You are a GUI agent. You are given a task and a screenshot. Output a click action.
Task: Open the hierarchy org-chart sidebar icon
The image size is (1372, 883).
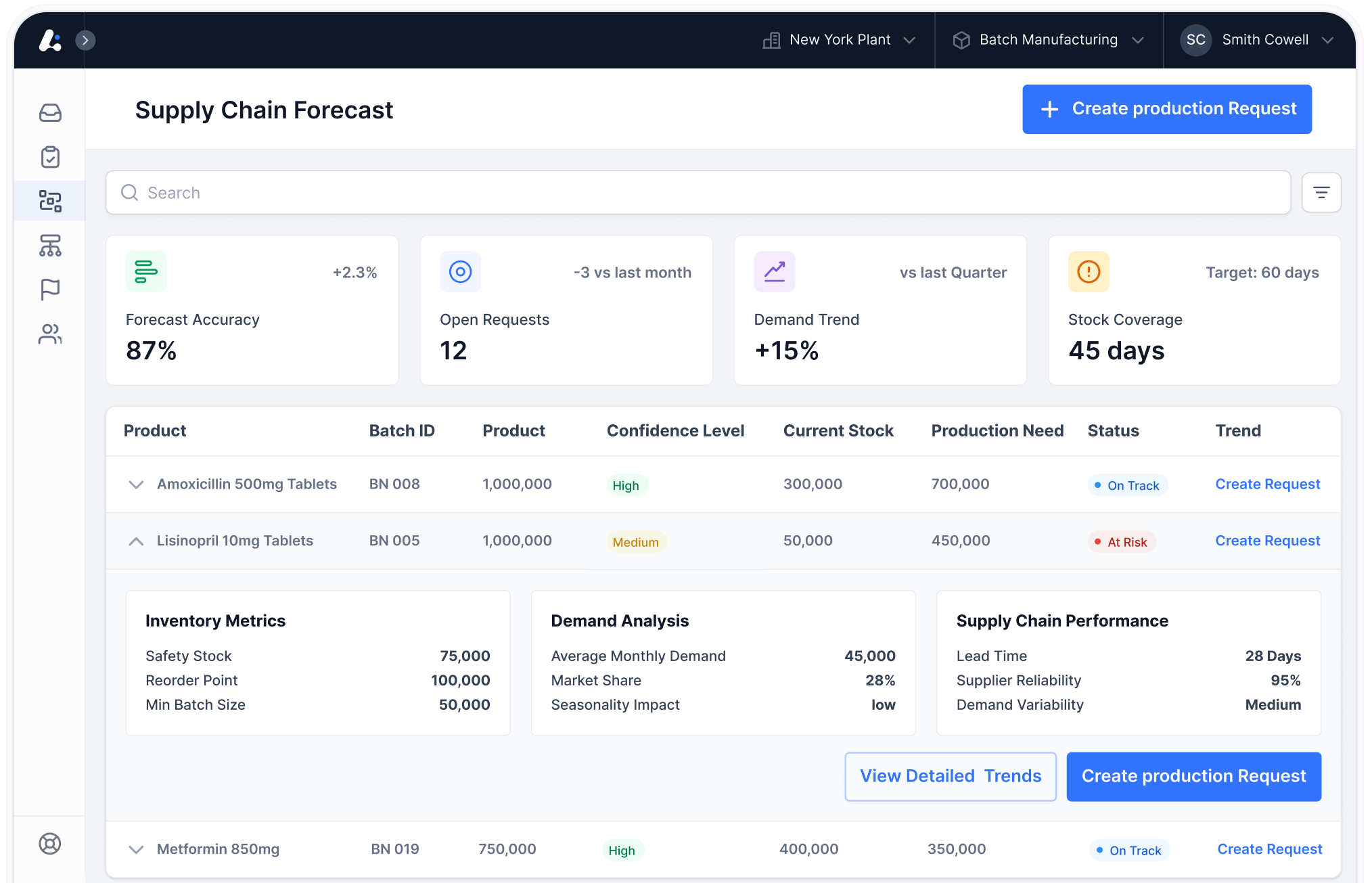click(x=50, y=246)
